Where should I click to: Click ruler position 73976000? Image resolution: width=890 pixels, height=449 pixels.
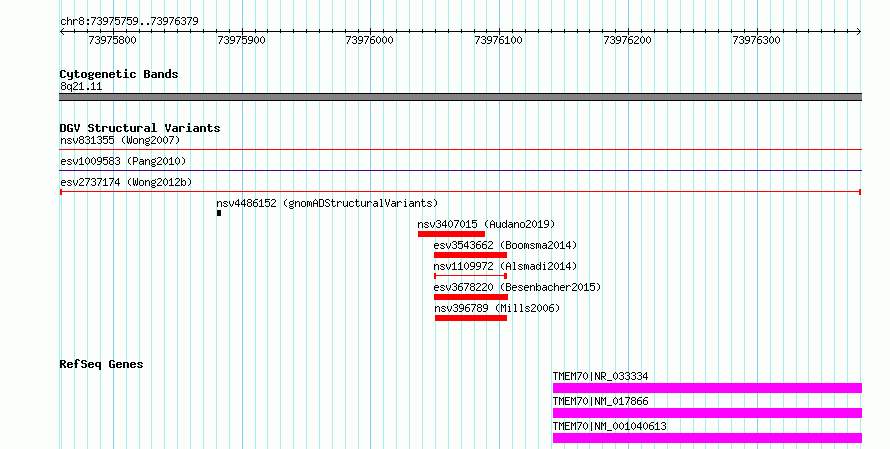pos(370,40)
